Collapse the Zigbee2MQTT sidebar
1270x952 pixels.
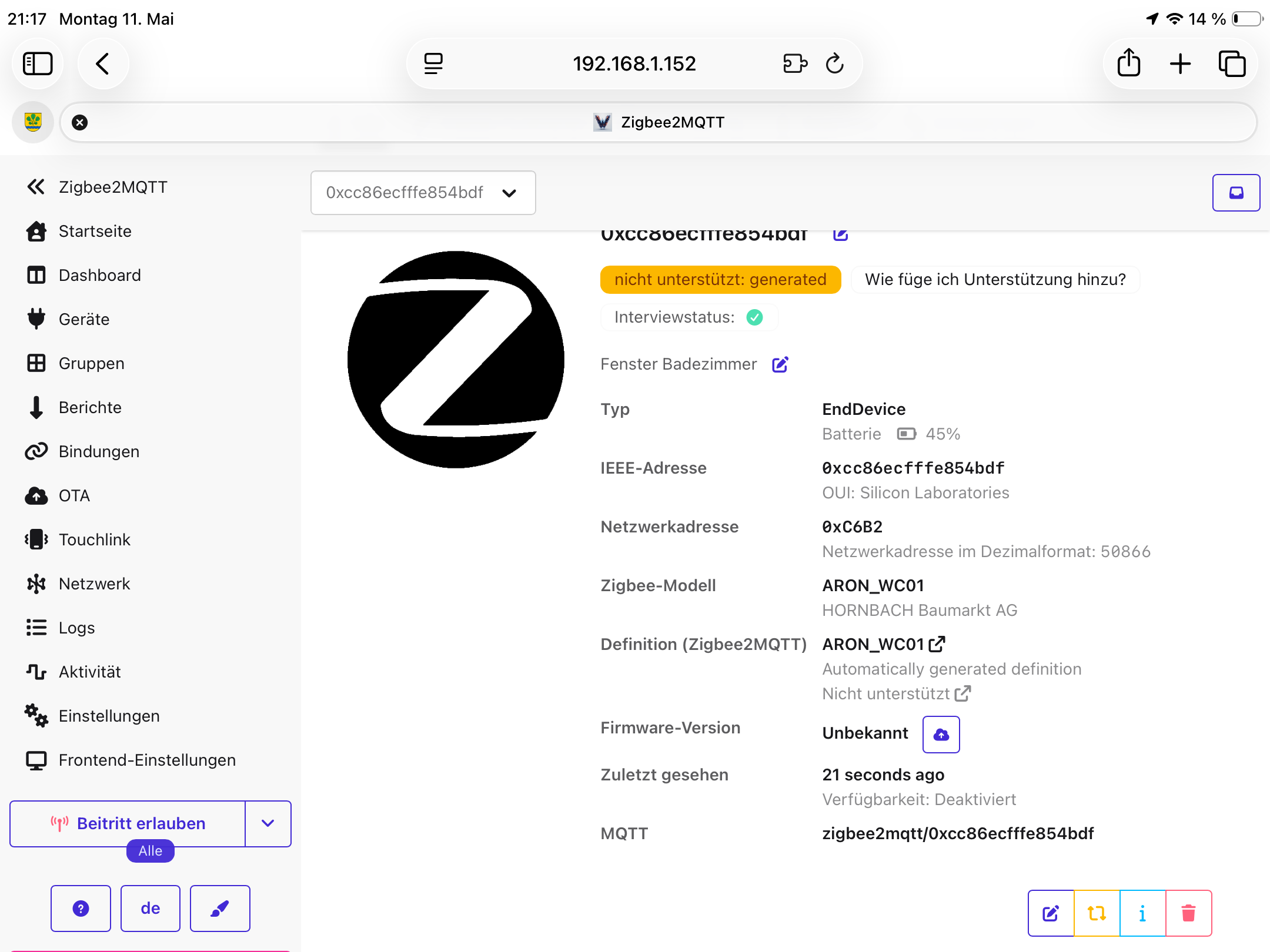click(36, 187)
